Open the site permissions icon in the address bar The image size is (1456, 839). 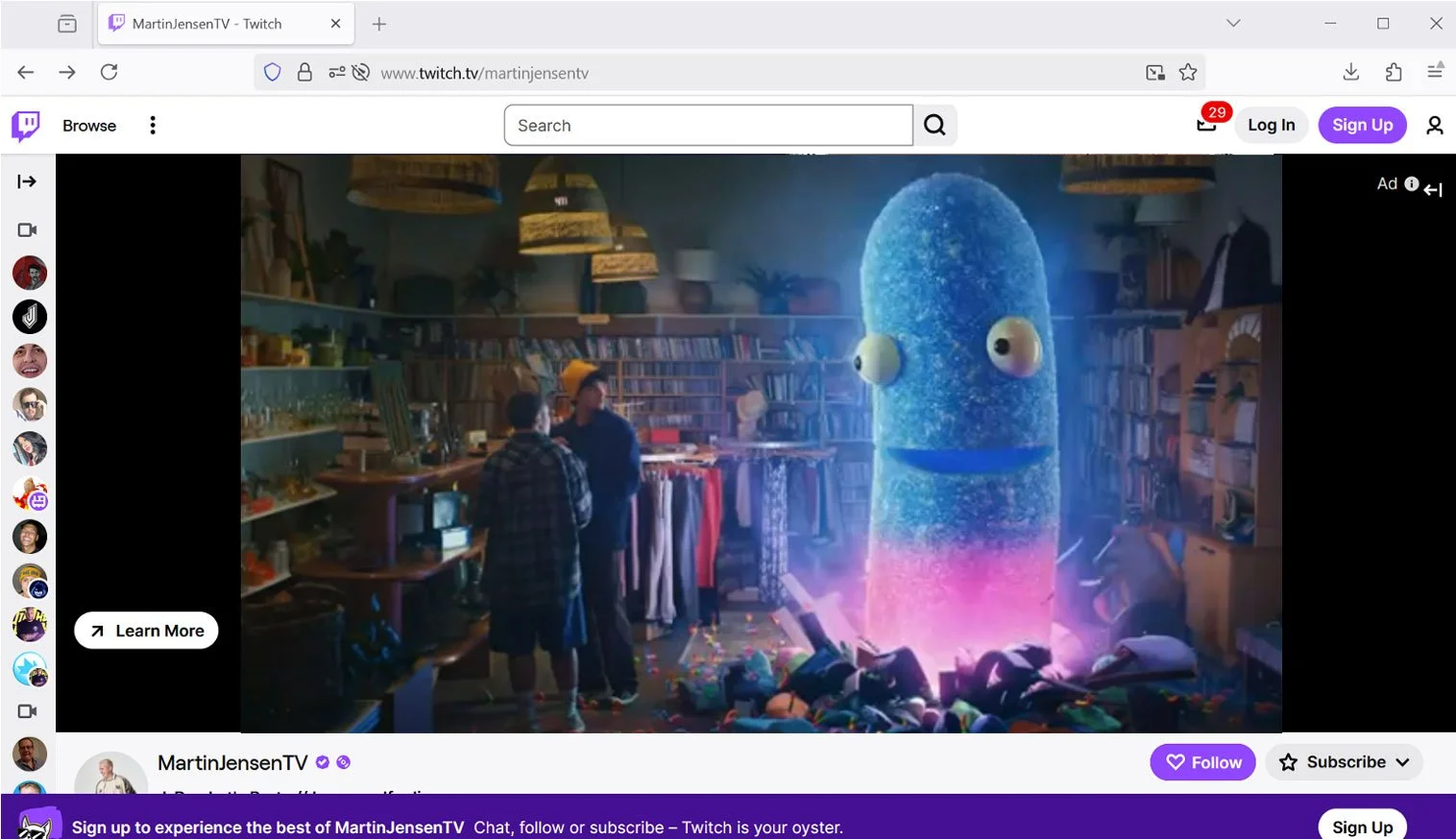[x=336, y=73]
